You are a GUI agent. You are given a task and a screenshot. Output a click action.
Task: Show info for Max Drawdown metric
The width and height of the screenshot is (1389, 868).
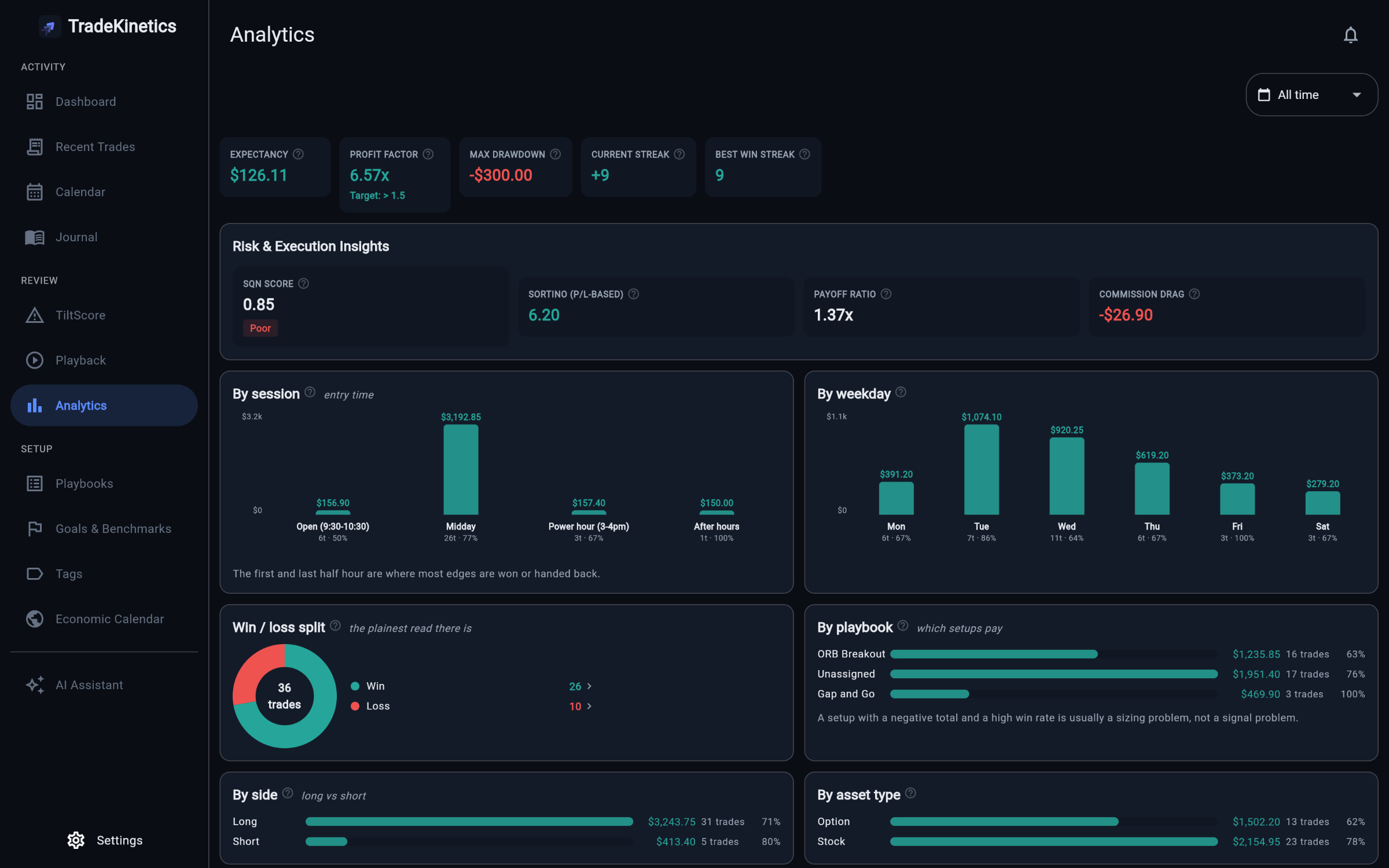[x=556, y=154]
